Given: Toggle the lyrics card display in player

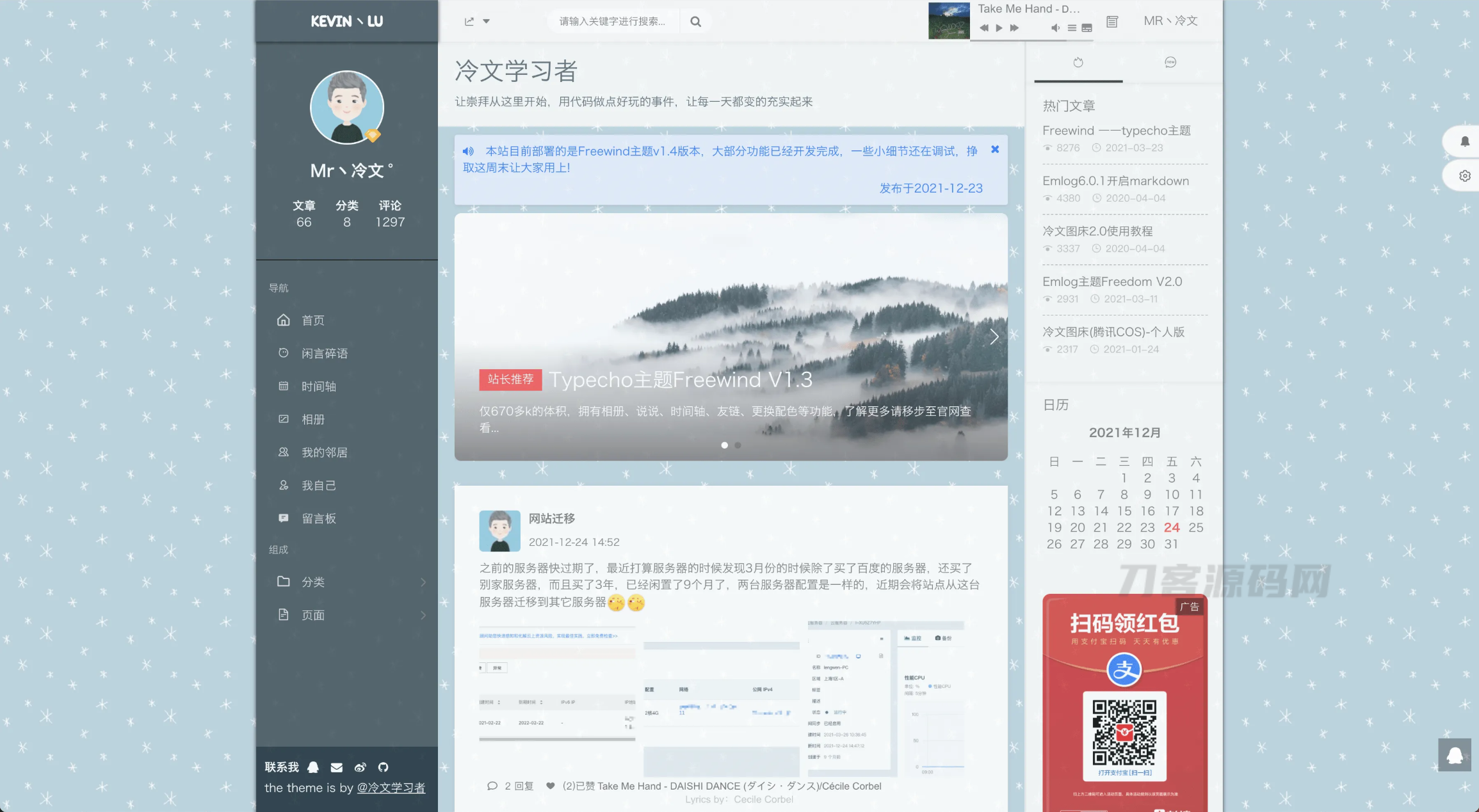Looking at the screenshot, I should (x=1087, y=28).
